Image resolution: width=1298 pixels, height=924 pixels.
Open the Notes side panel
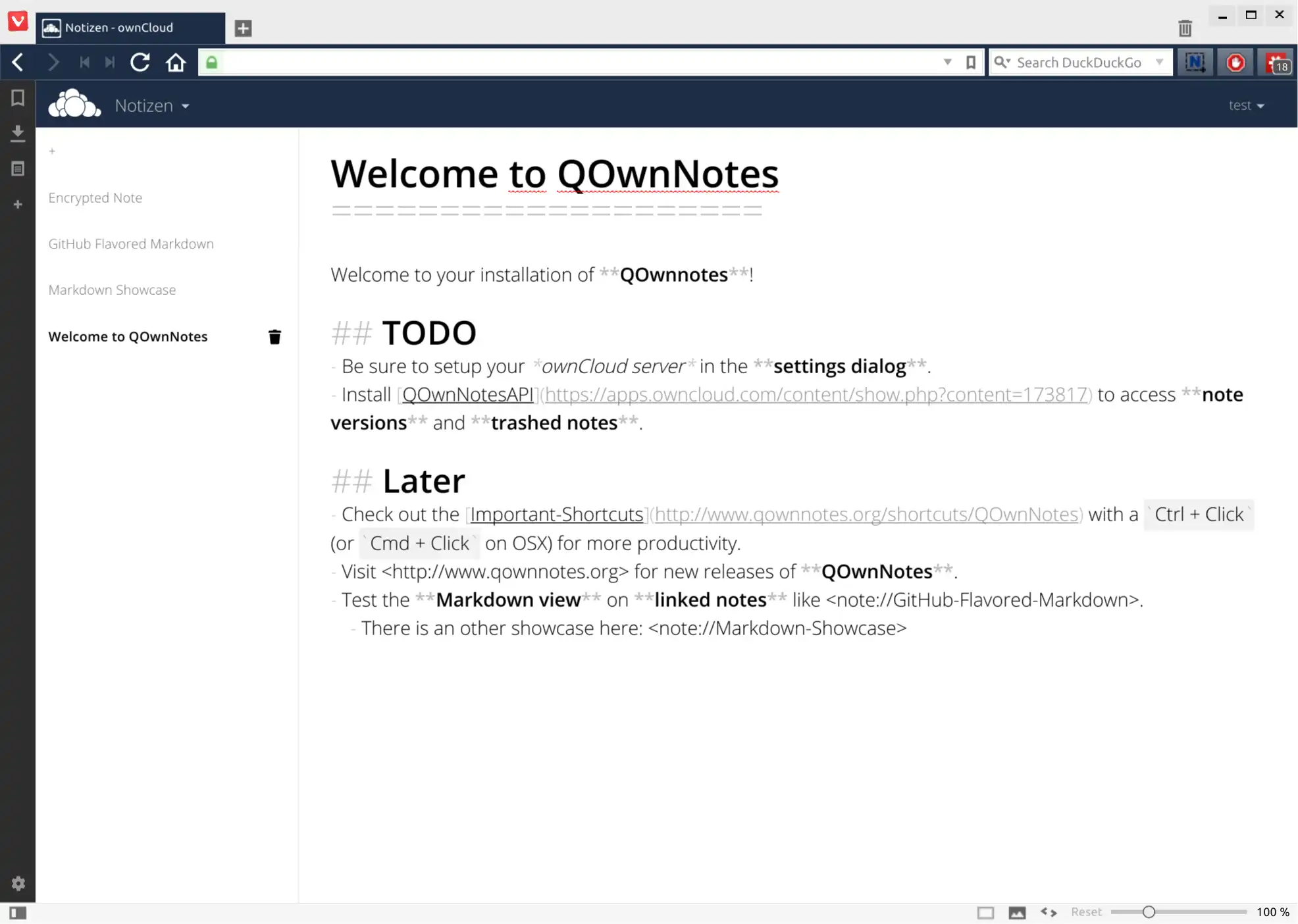click(x=18, y=169)
